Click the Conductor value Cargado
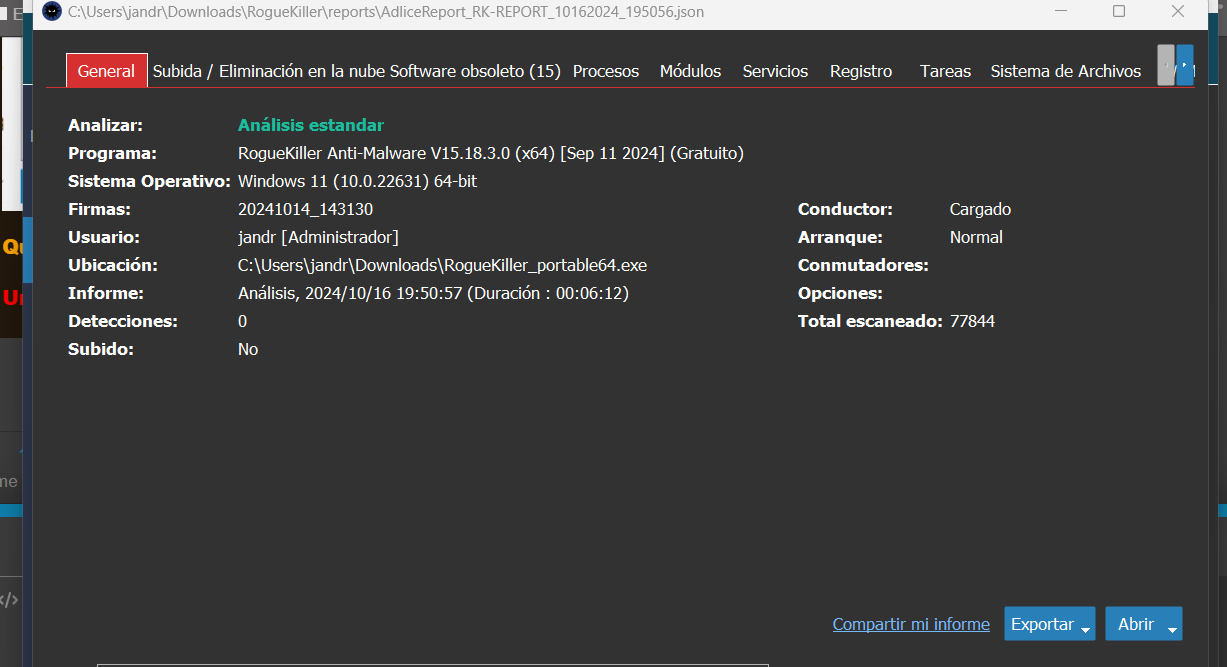 [x=980, y=209]
